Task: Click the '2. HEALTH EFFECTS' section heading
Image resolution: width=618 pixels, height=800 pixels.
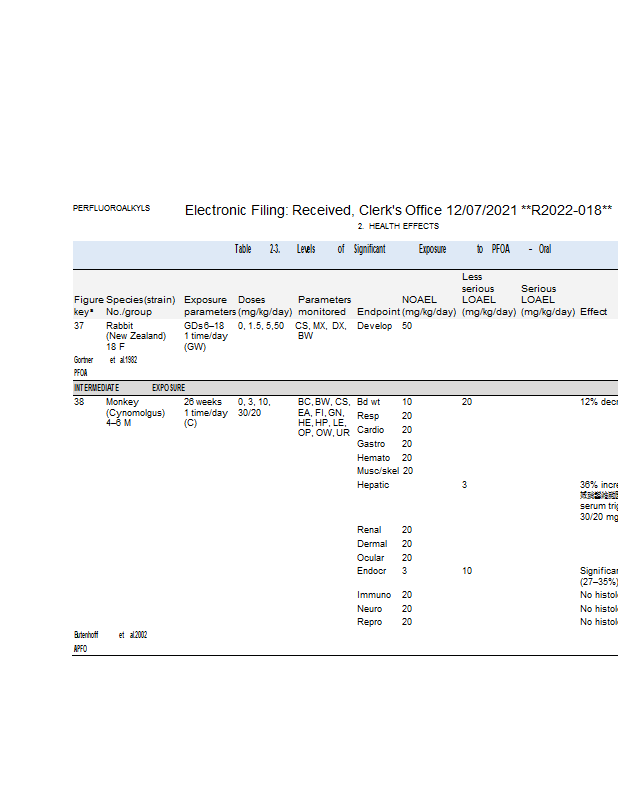Action: [398, 226]
